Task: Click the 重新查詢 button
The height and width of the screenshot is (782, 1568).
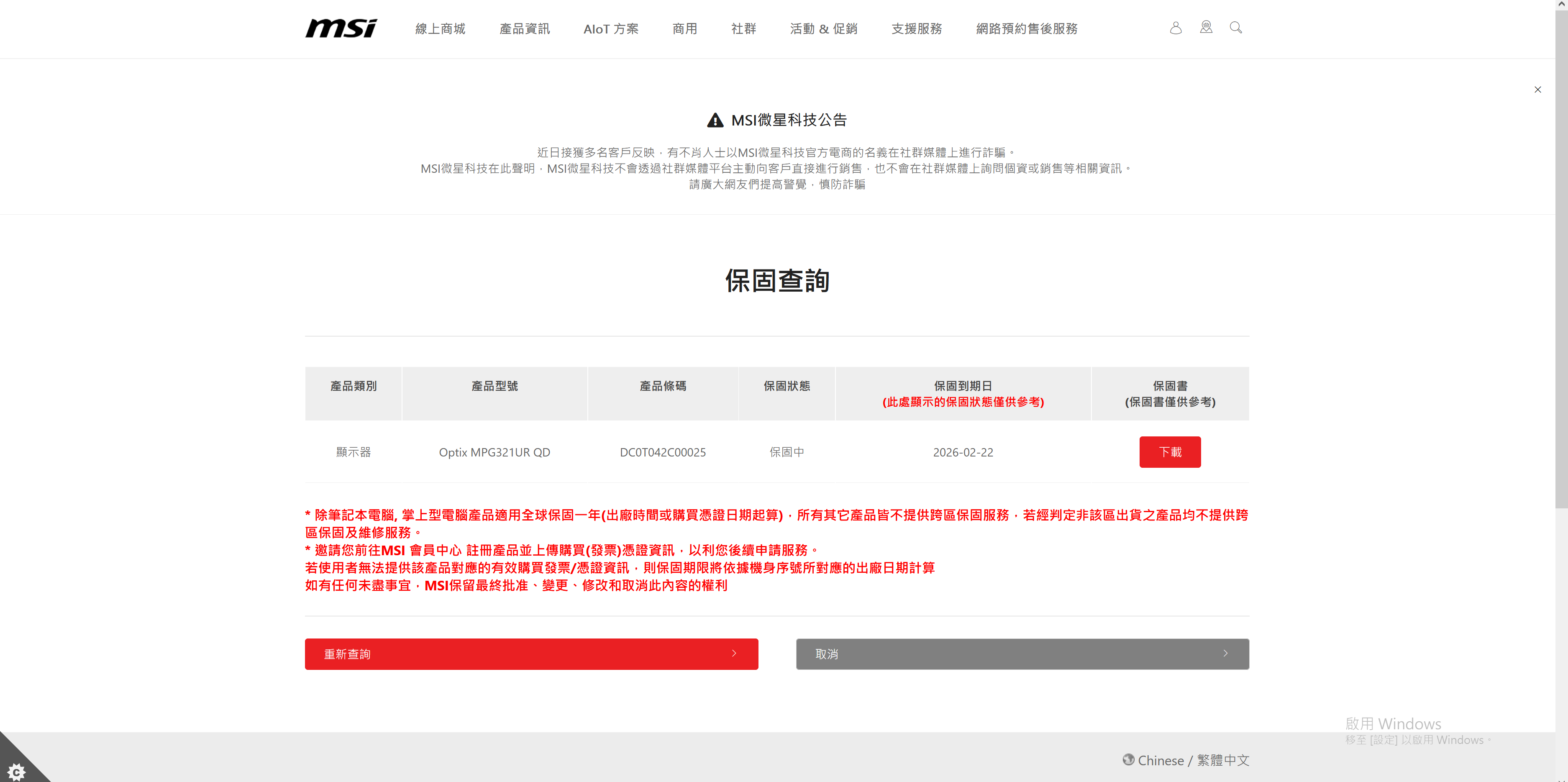Action: click(531, 654)
